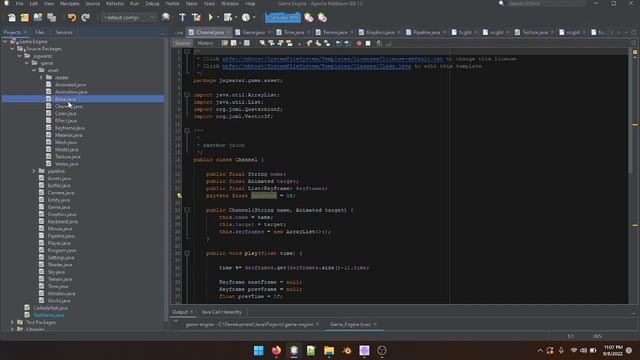The width and height of the screenshot is (640, 360).
Task: Select Keyframe.java in project tree
Action: coord(70,128)
